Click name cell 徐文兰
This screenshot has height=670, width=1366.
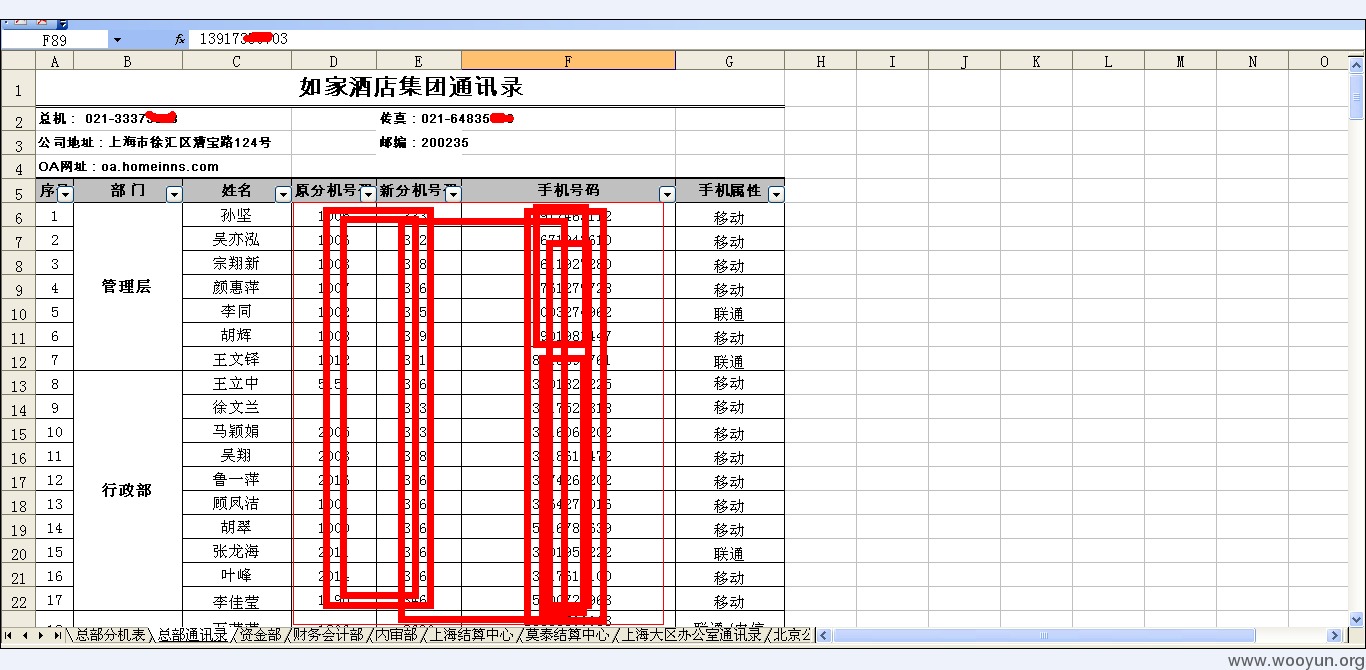click(237, 408)
